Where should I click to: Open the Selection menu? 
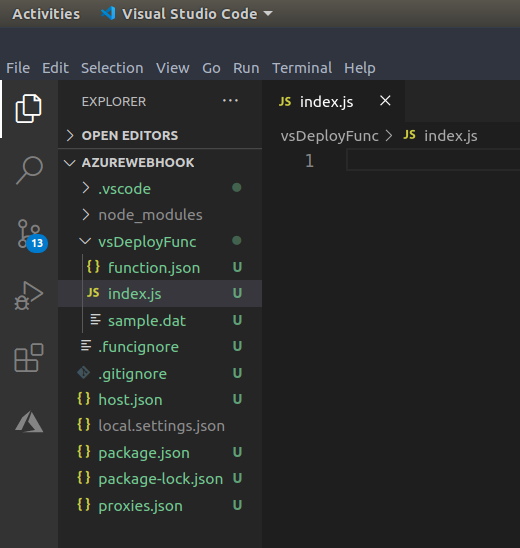pyautogui.click(x=112, y=68)
